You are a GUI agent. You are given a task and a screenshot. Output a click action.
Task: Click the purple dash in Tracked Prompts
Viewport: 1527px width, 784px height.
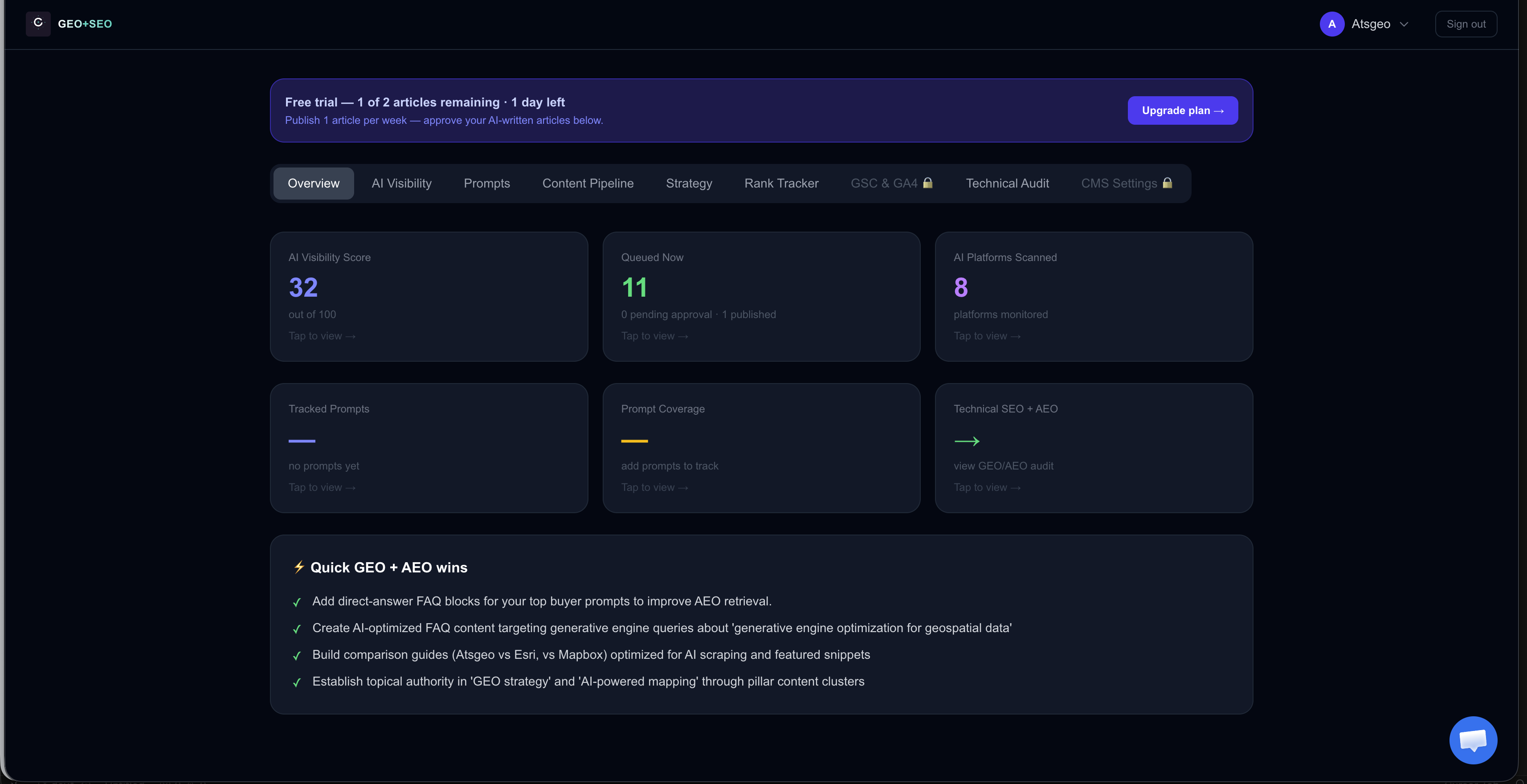coord(302,441)
